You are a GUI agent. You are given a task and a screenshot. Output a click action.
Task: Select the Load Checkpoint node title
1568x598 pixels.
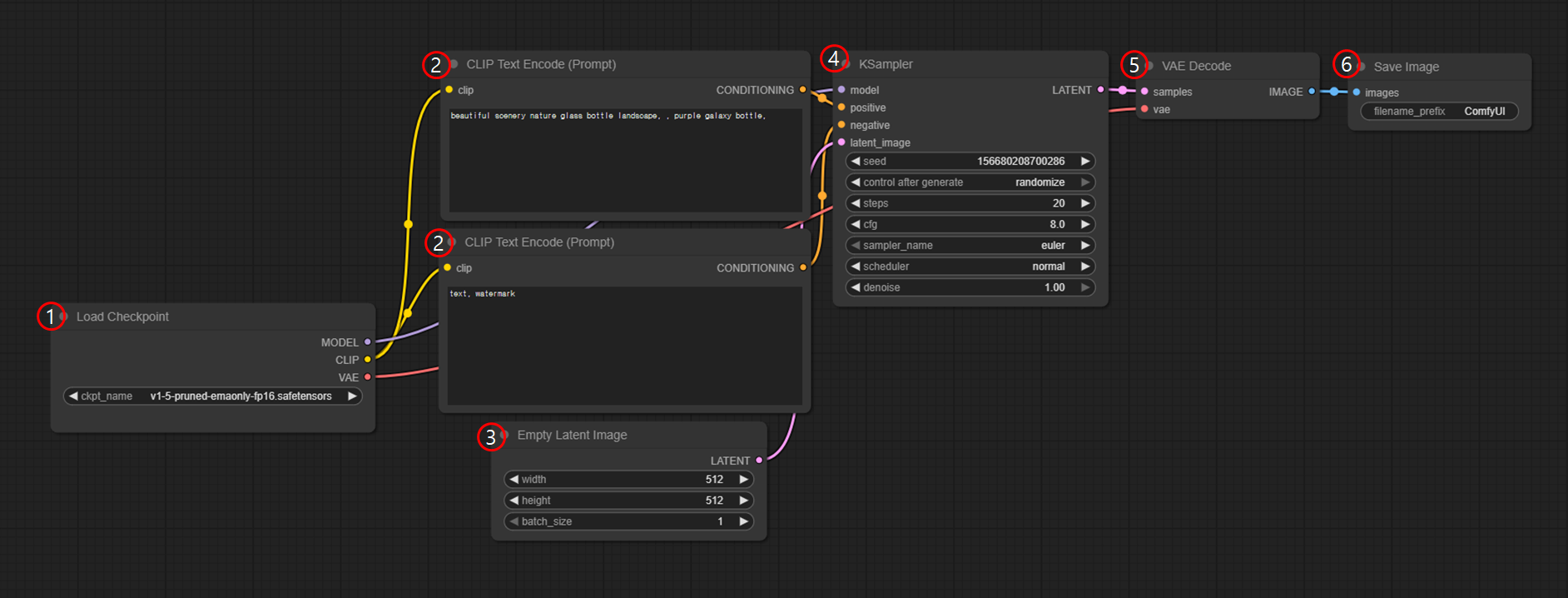[122, 316]
